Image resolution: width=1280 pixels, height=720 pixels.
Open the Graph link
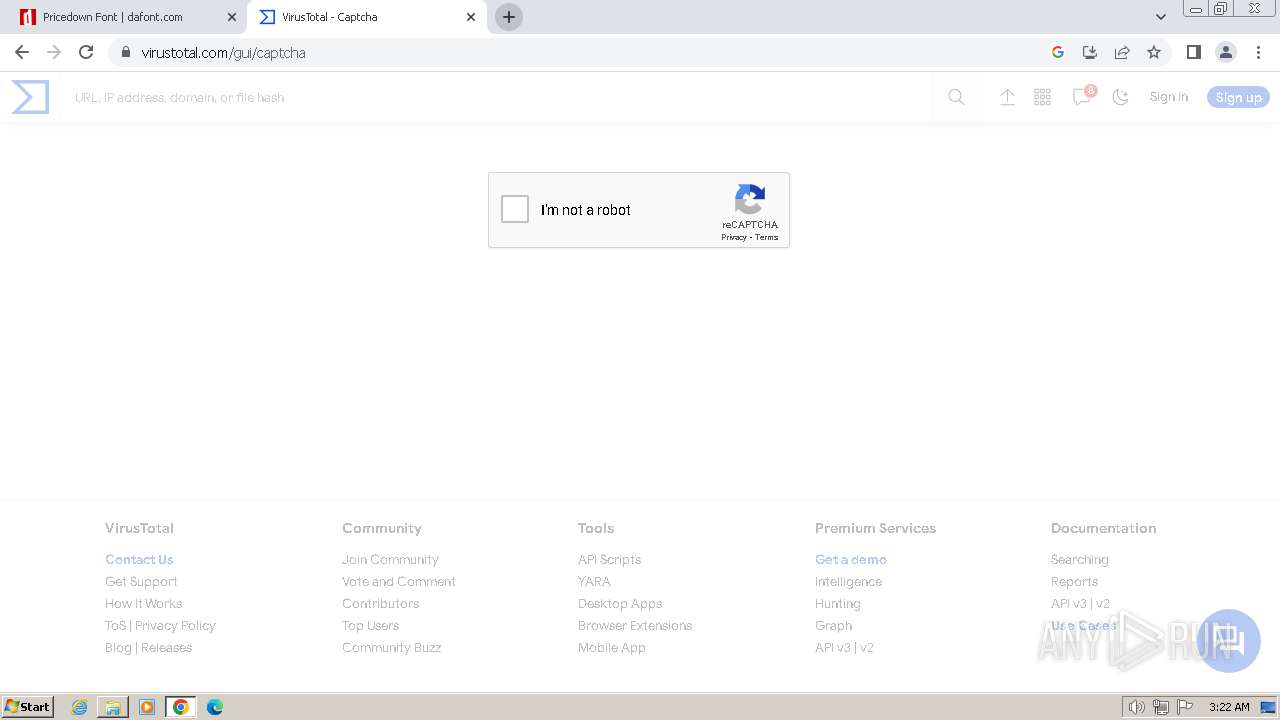(x=833, y=625)
